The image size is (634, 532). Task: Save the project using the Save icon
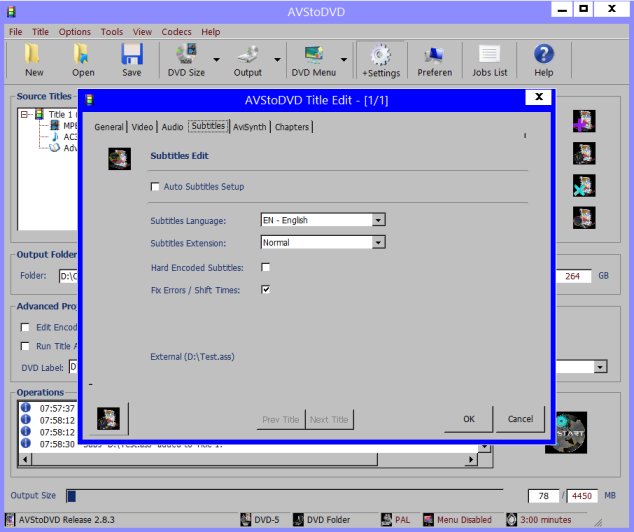click(x=132, y=54)
